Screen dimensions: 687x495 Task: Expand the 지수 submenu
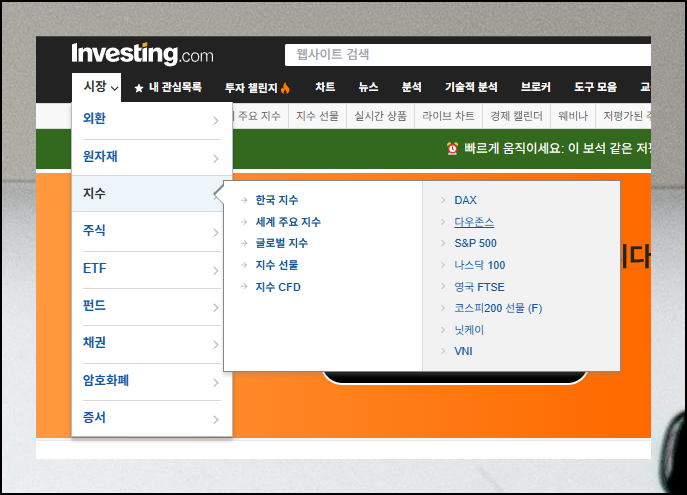click(x=152, y=193)
